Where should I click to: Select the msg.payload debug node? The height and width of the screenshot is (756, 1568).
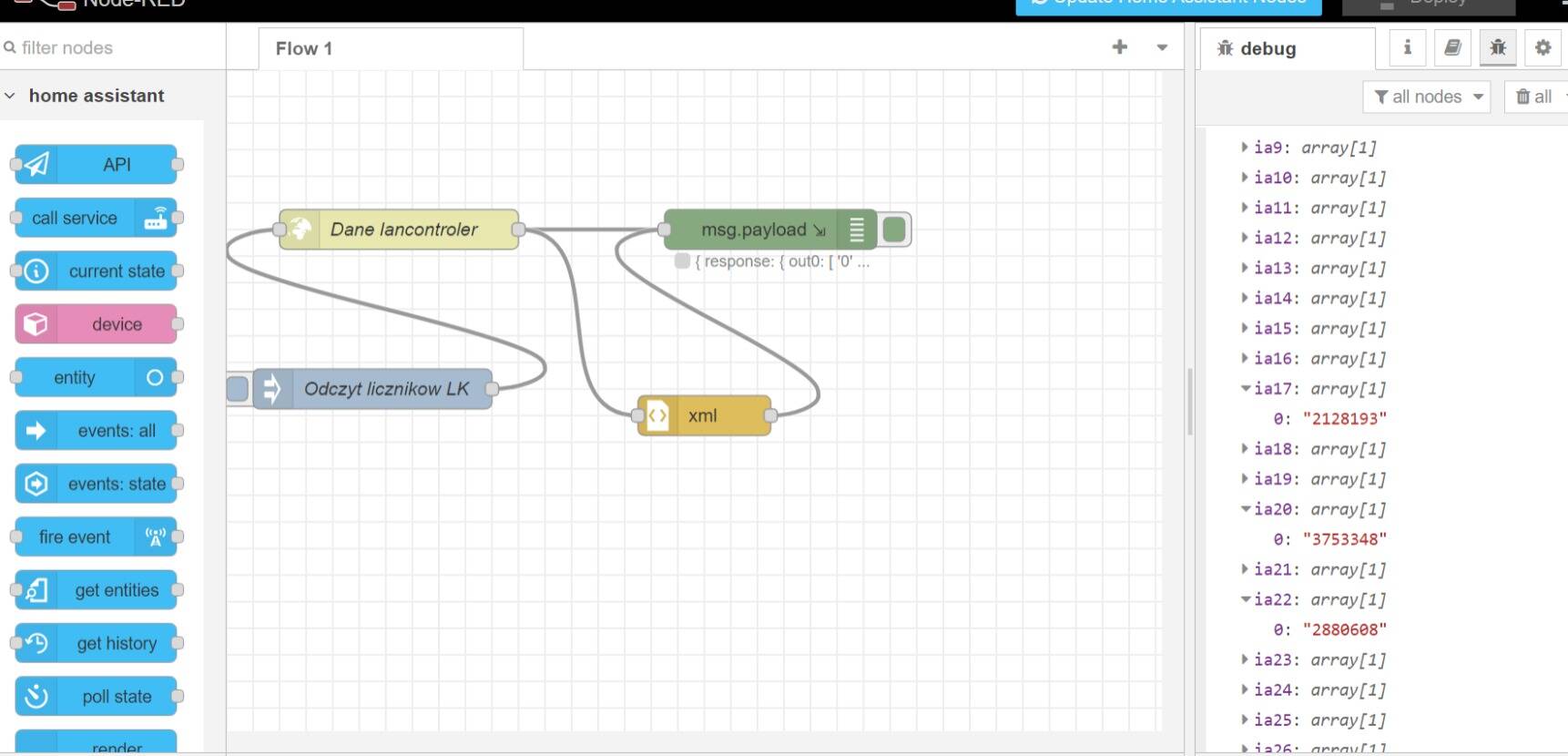coord(770,230)
